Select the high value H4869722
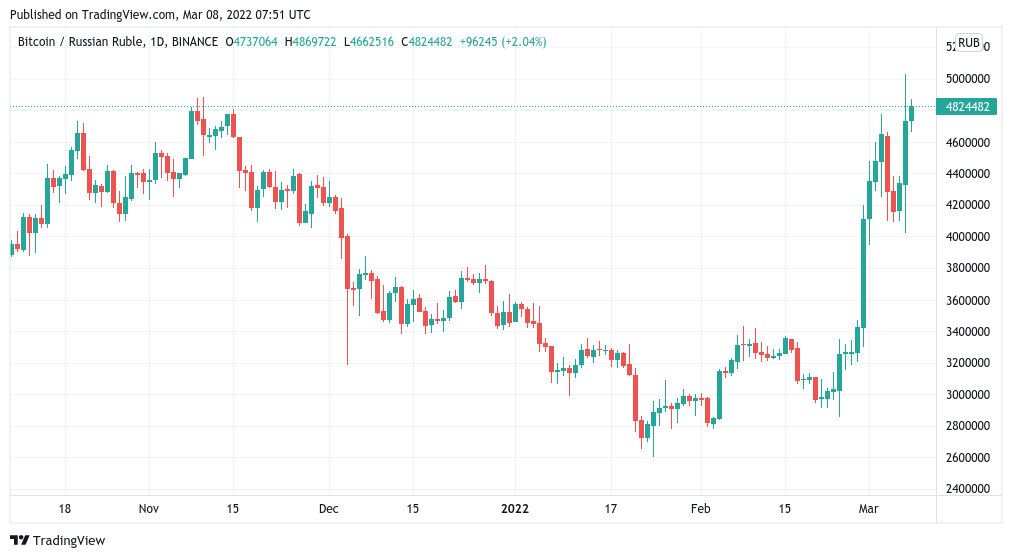This screenshot has width=1012, height=558. 312,42
